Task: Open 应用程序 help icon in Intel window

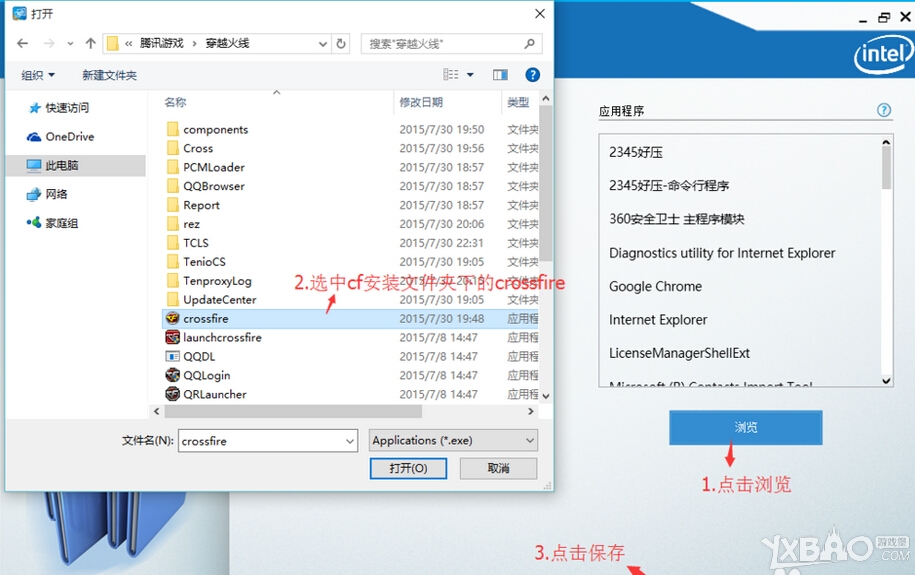Action: tap(884, 110)
